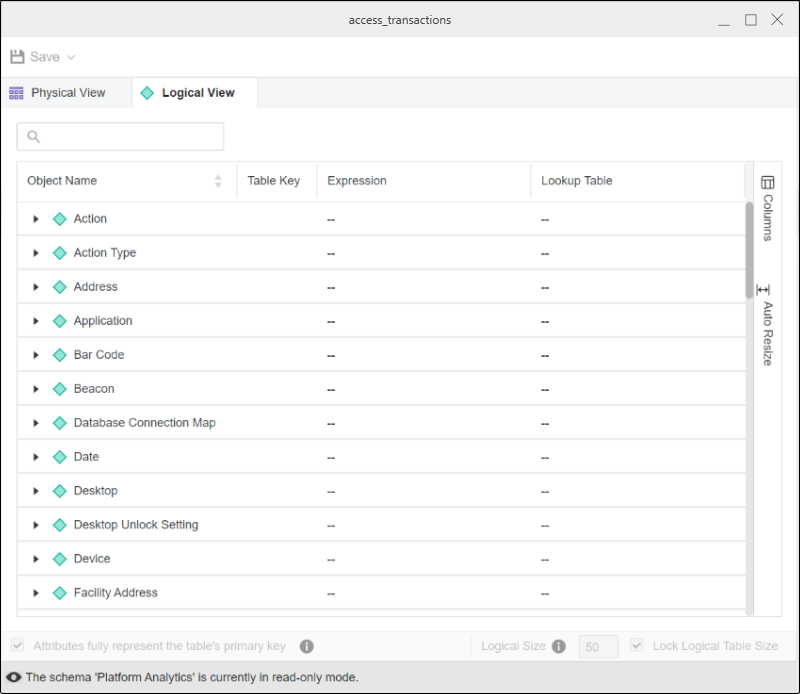Expand the Desktop Unlock Setting row

36,525
